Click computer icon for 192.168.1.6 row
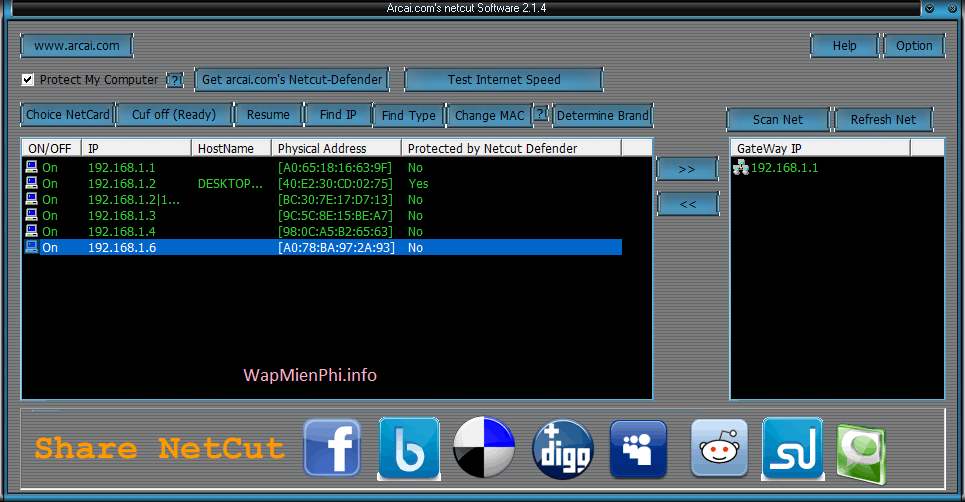The image size is (965, 502). (x=31, y=247)
